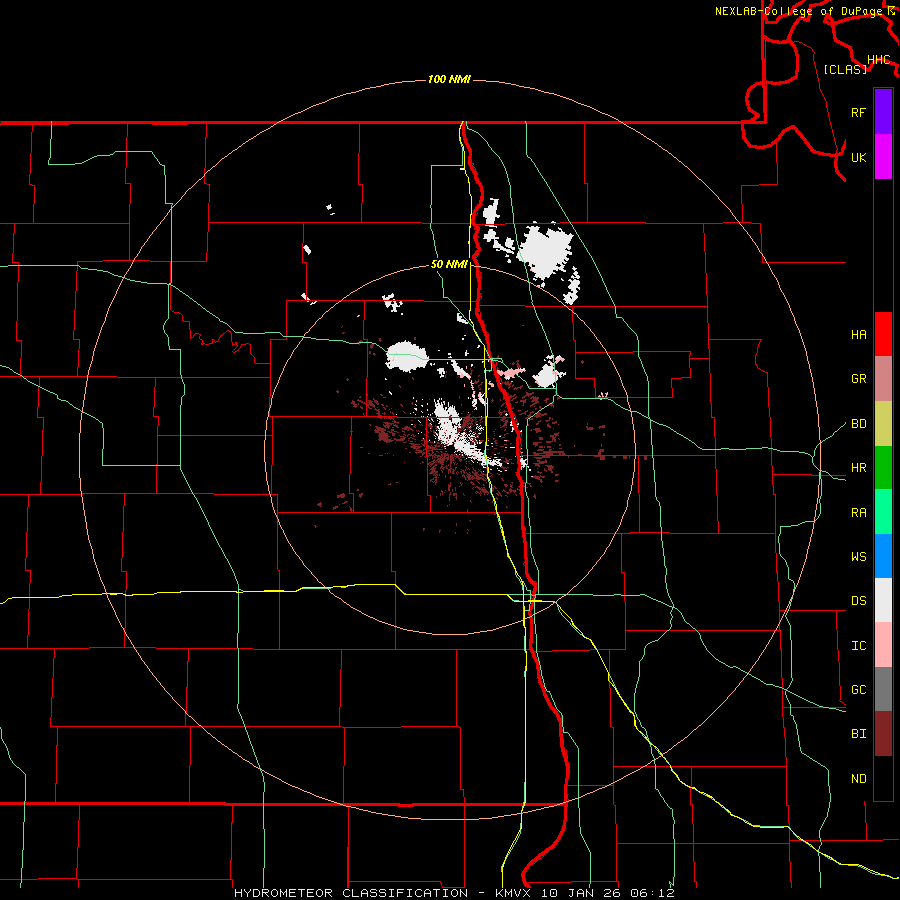Click the 'NEXLAB-College of DuPage' credit text
The height and width of the screenshot is (900, 900).
click(800, 11)
